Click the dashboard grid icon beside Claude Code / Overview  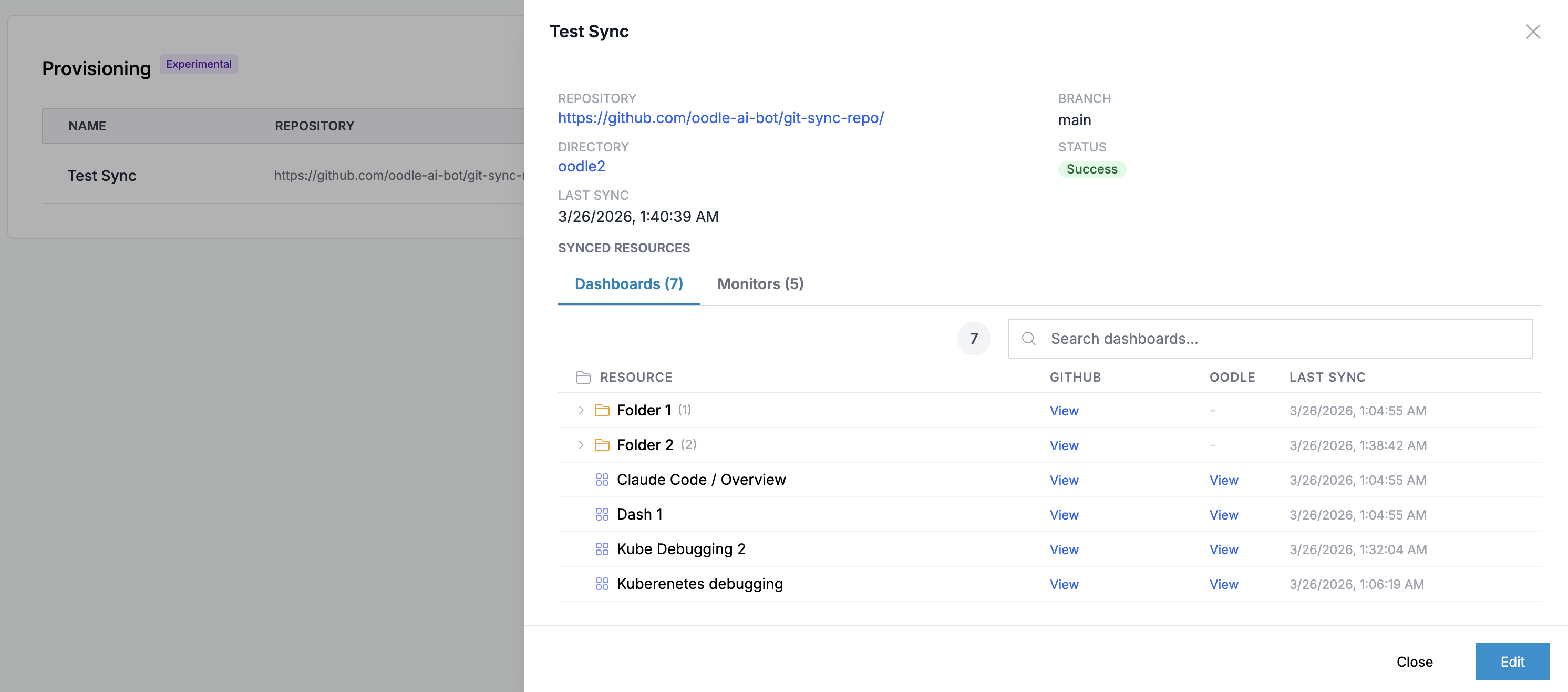(602, 480)
